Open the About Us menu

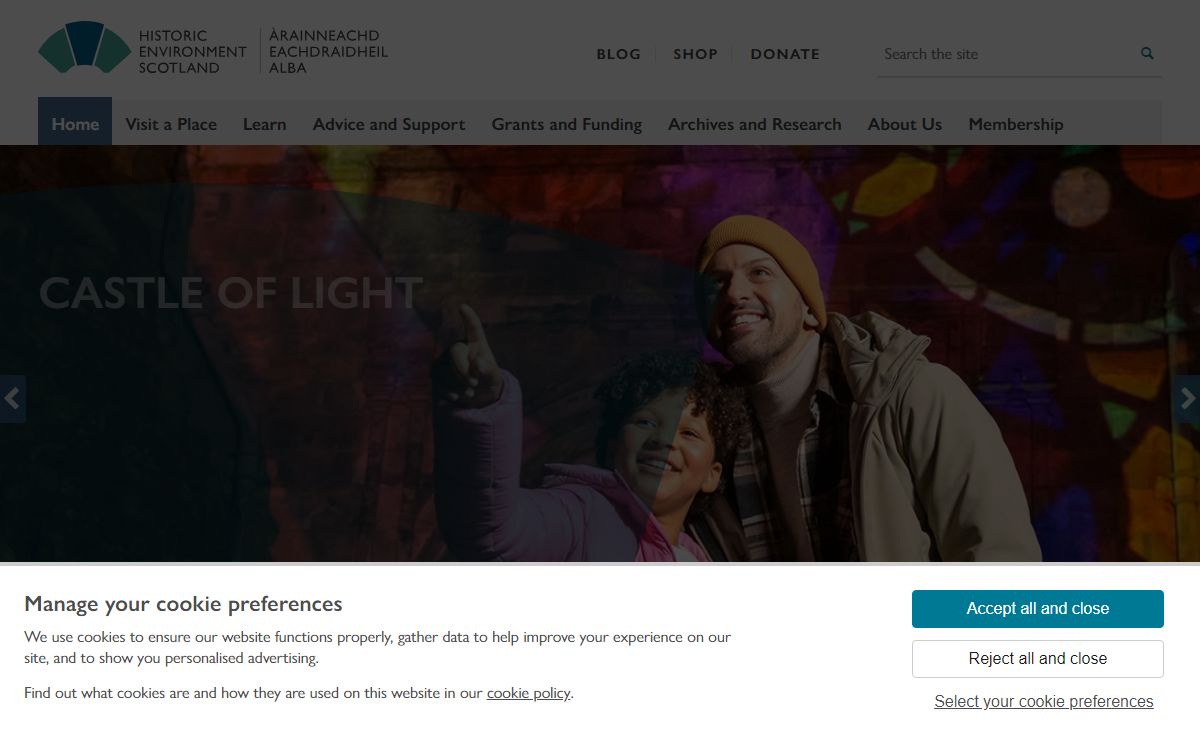pos(904,124)
